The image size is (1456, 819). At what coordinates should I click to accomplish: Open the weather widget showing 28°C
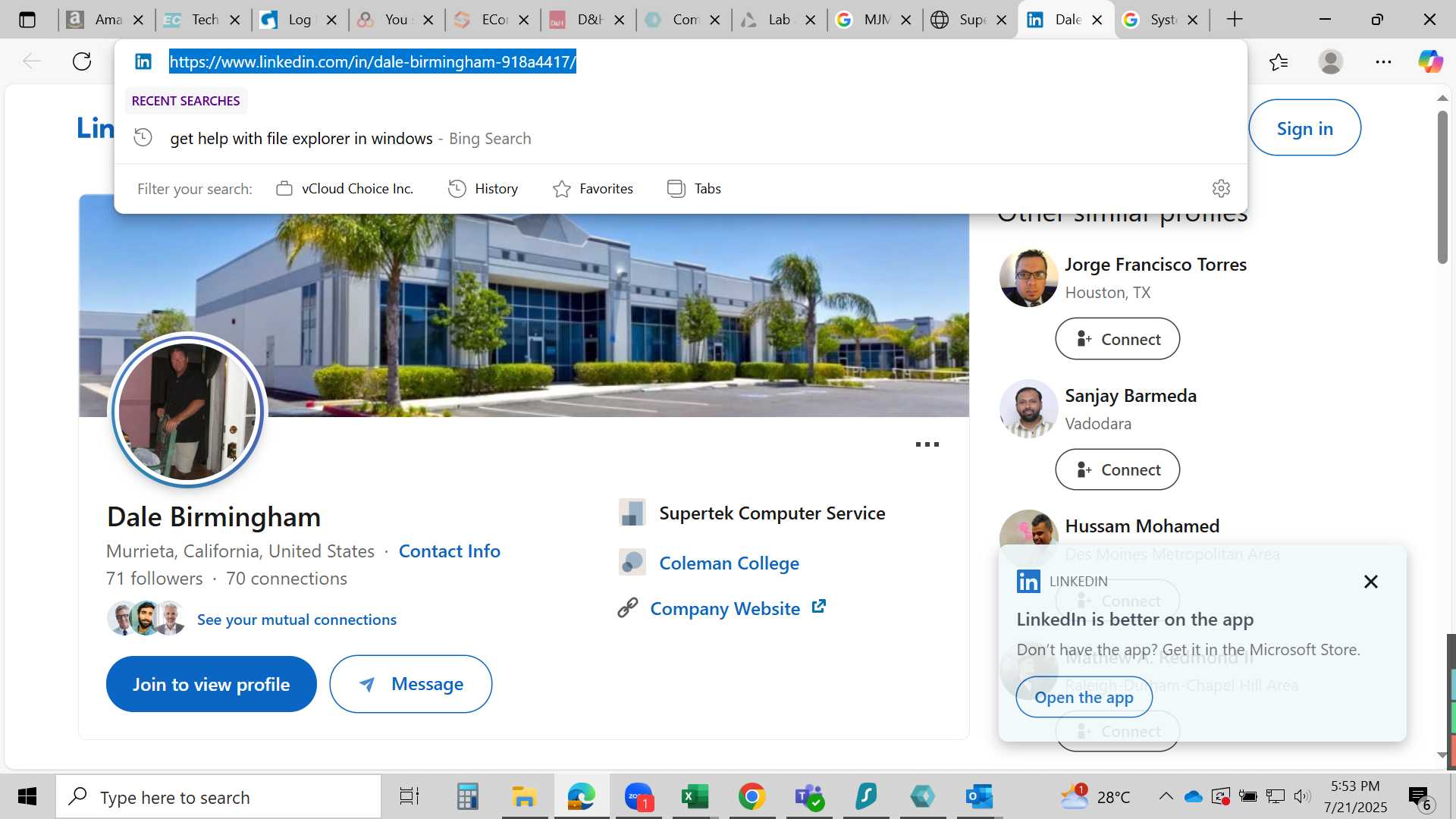[x=1095, y=796]
